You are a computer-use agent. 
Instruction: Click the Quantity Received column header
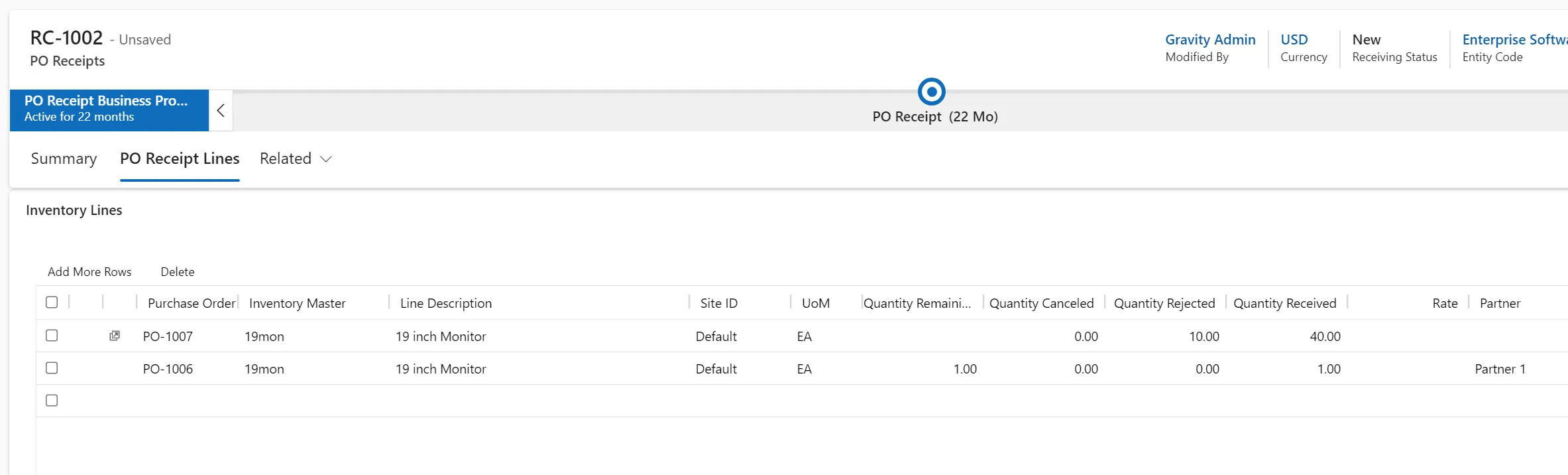[x=1285, y=303]
